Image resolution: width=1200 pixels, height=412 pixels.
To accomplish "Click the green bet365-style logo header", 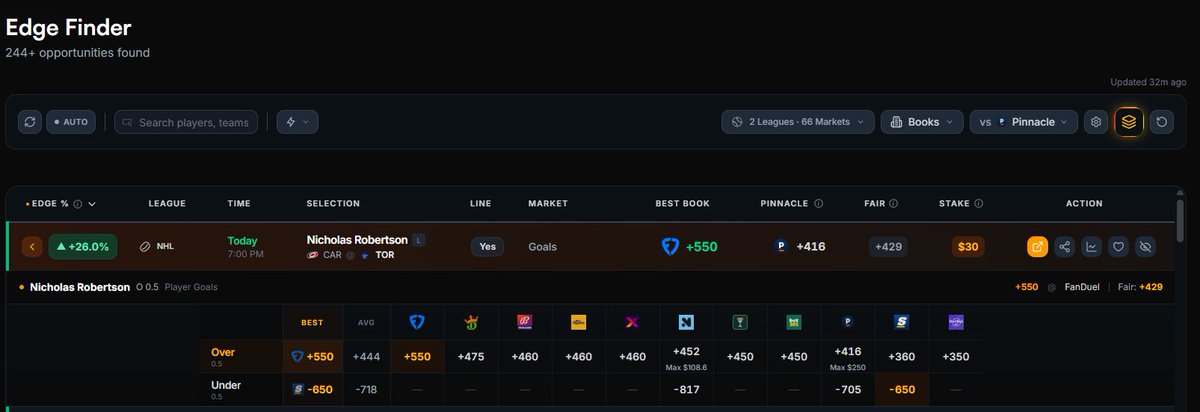I will point(794,322).
